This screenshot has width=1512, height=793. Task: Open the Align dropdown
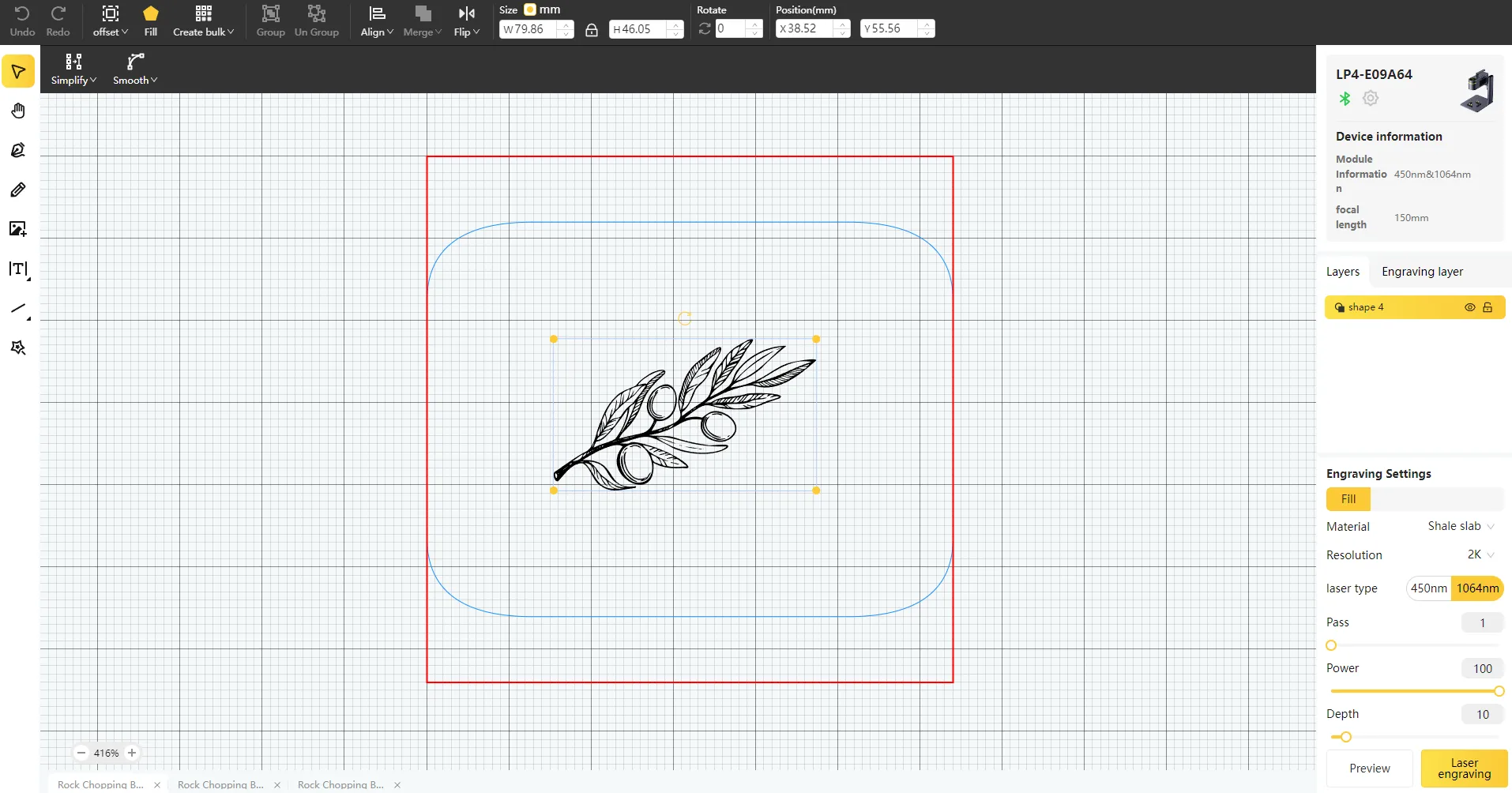(377, 21)
